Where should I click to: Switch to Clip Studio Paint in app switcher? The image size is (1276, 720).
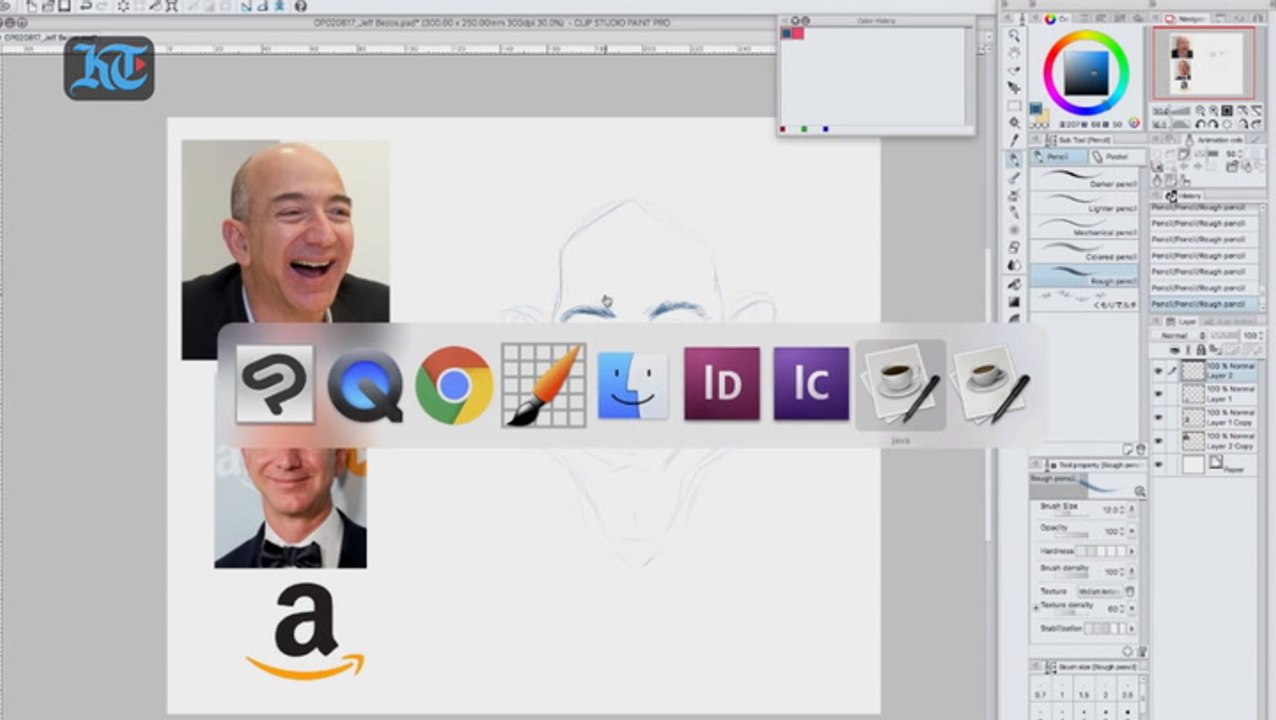point(275,385)
